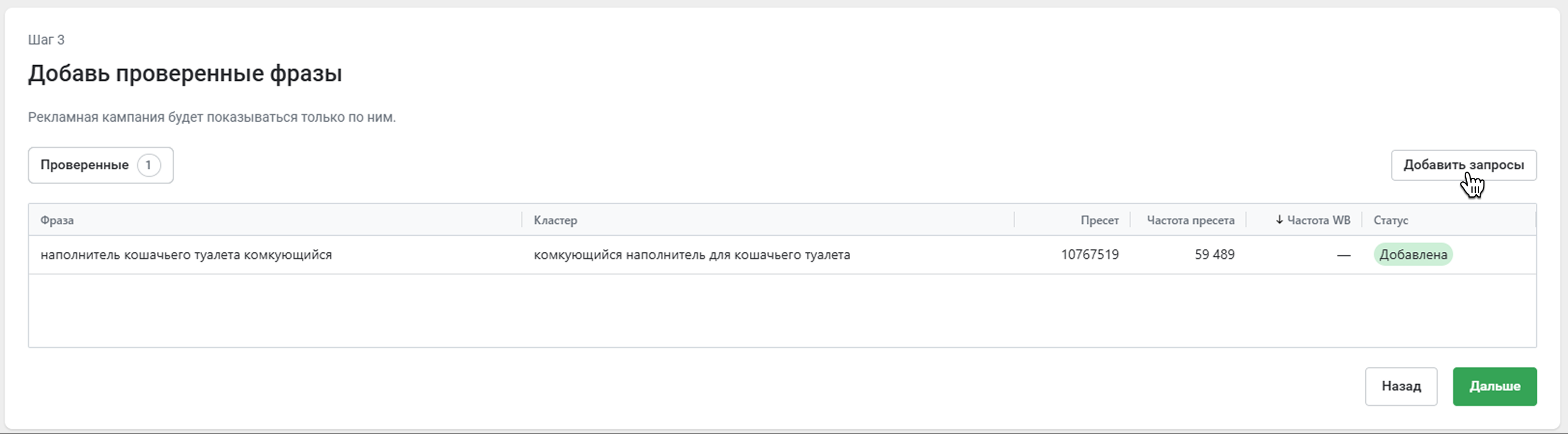1568x434 pixels.
Task: Click the down arrow sort icon
Action: 1279,220
